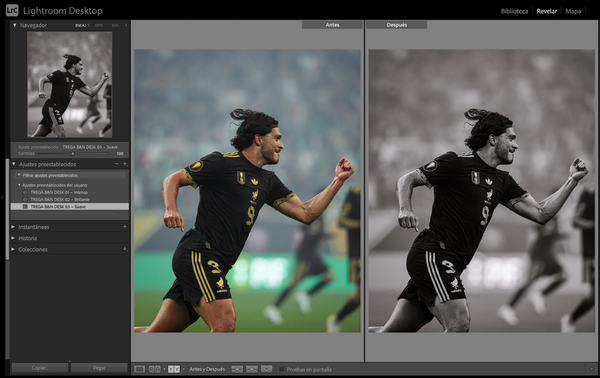Enable Pruebas en pantalla checkbox
The image size is (600, 378).
[x=282, y=370]
